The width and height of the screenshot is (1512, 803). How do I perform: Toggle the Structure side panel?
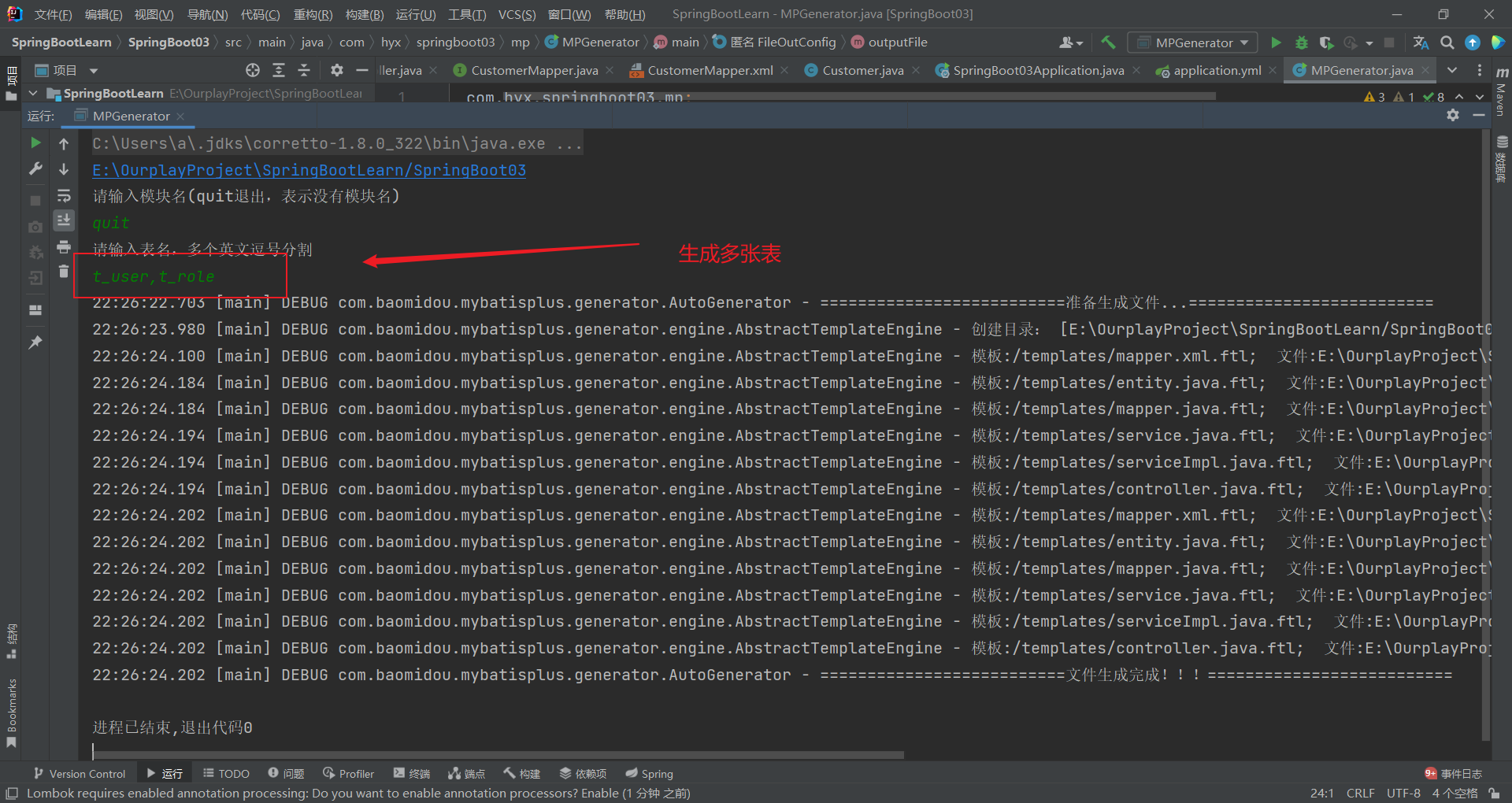tap(11, 642)
